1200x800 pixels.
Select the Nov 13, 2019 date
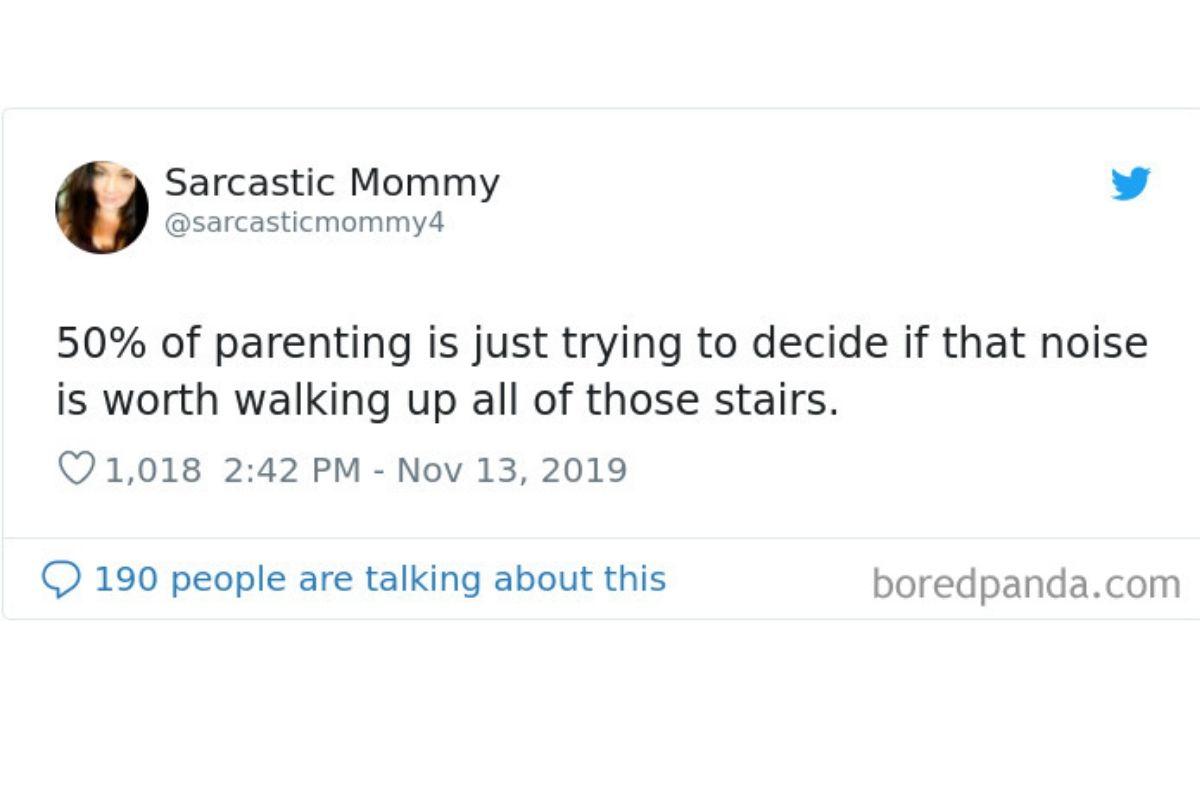512,469
